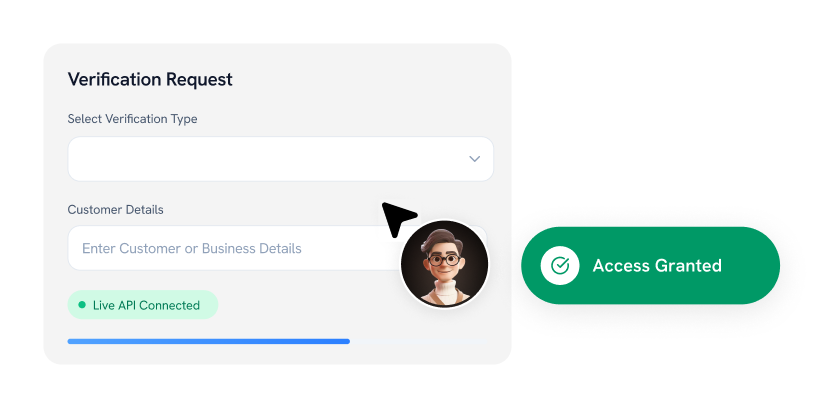
Task: Click the green status dot icon
Action: tap(82, 305)
